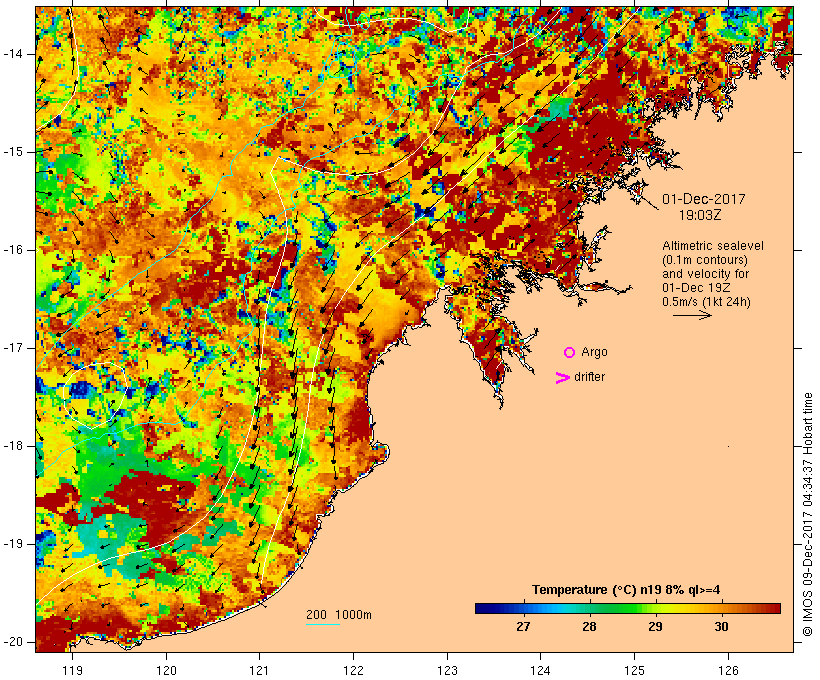Viewport: 820px width, 680px height.
Task: Click the cyan 200m depth contour legend line
Action: 323,624
